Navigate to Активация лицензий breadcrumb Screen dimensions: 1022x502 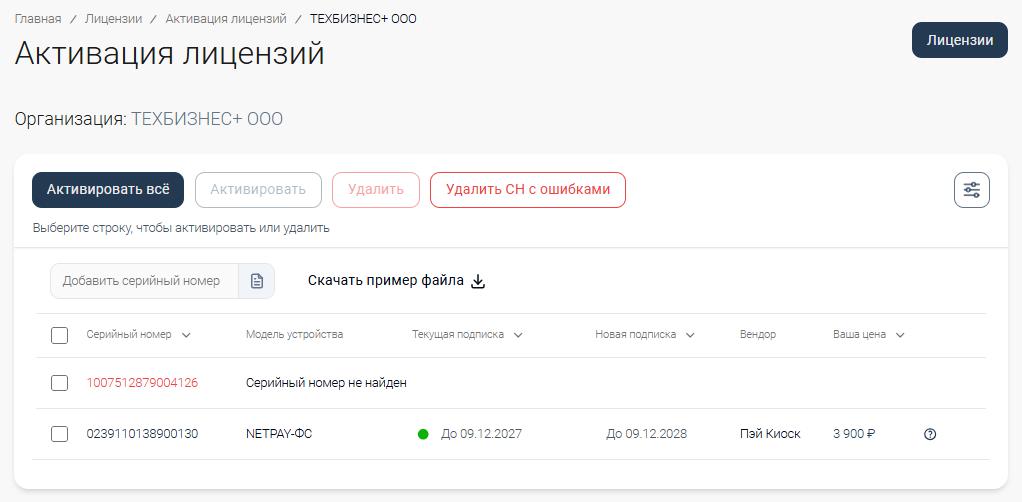[x=226, y=19]
